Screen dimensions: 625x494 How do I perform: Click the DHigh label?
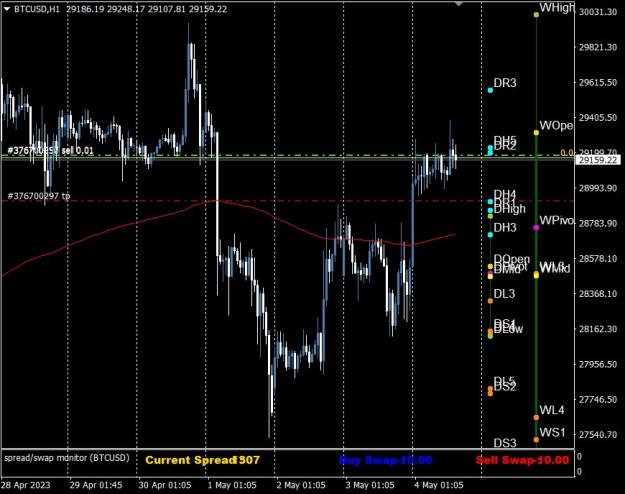[x=509, y=209]
